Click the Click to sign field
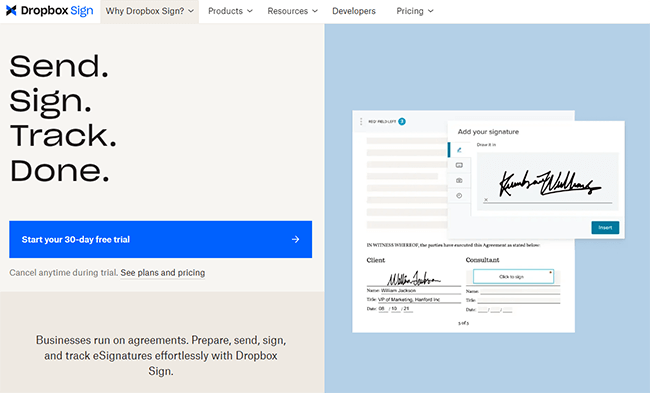Screen dimensions: 650x393 (x=513, y=277)
